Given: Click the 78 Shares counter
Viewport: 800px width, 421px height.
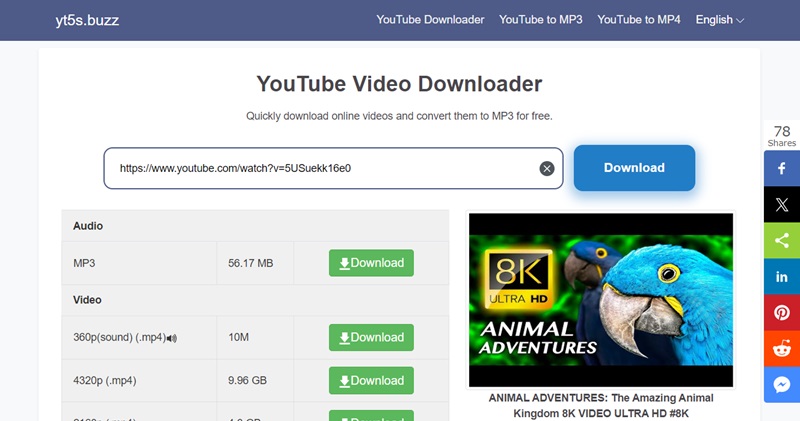Looking at the screenshot, I should pyautogui.click(x=782, y=136).
